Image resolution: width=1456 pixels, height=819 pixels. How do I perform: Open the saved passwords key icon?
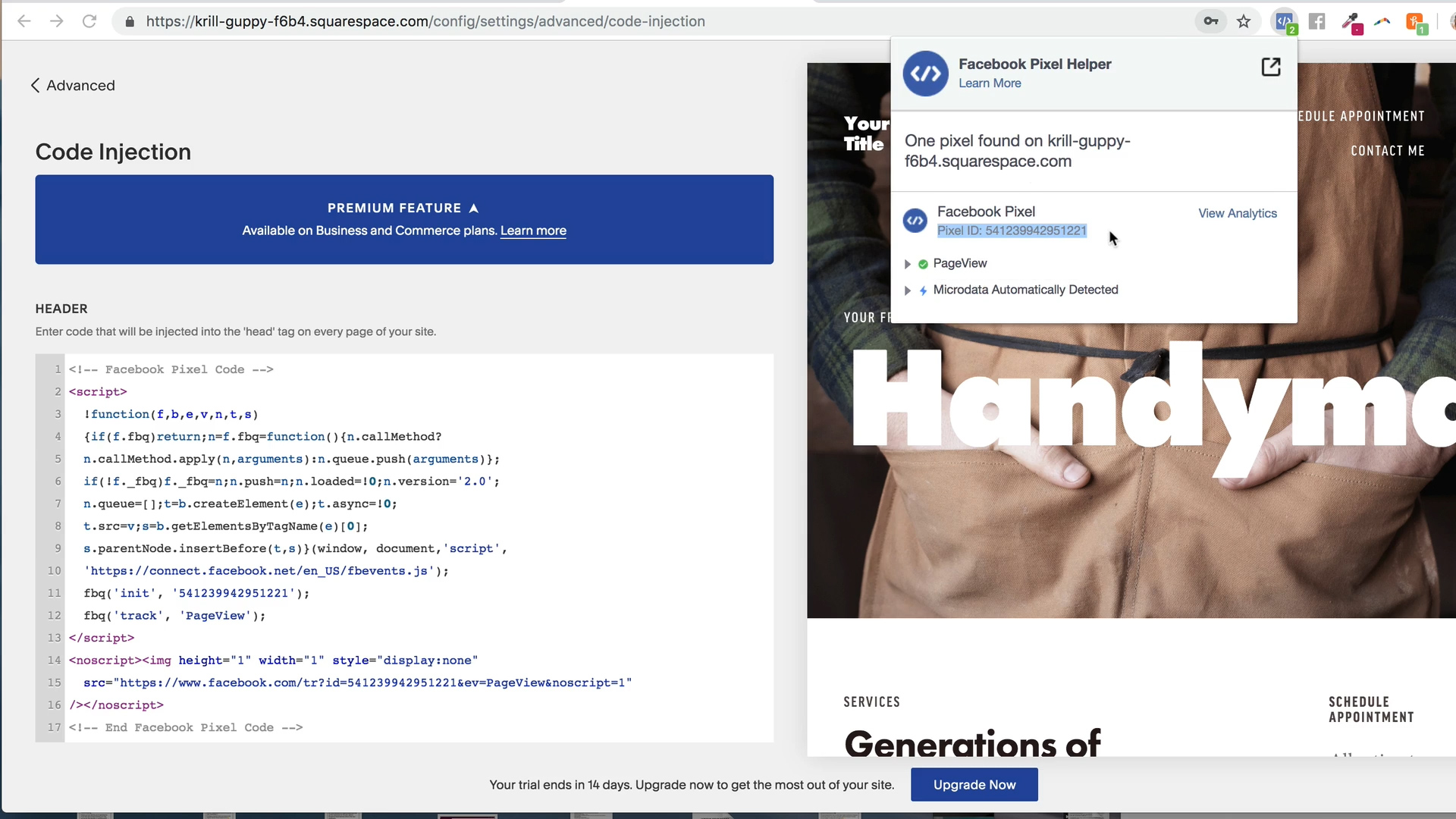1211,21
